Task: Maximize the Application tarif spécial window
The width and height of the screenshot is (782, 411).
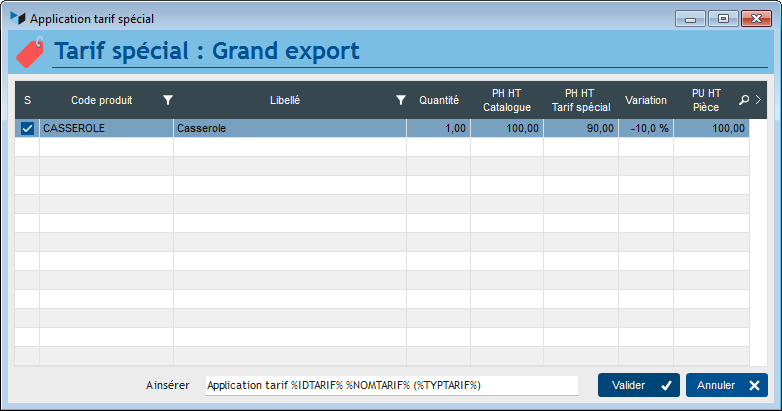Action: (x=723, y=18)
